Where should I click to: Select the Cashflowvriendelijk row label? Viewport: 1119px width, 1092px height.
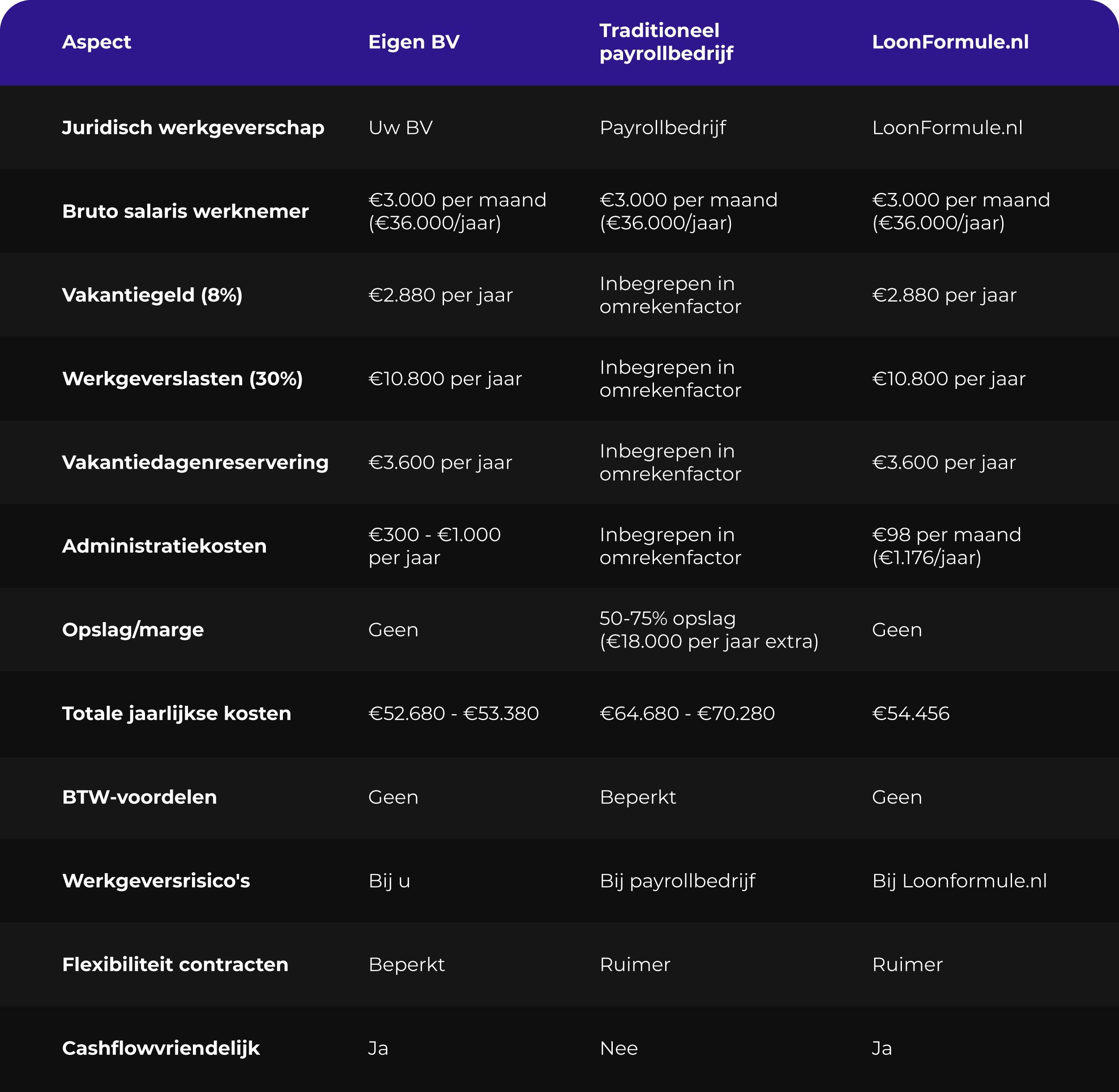click(x=161, y=1049)
